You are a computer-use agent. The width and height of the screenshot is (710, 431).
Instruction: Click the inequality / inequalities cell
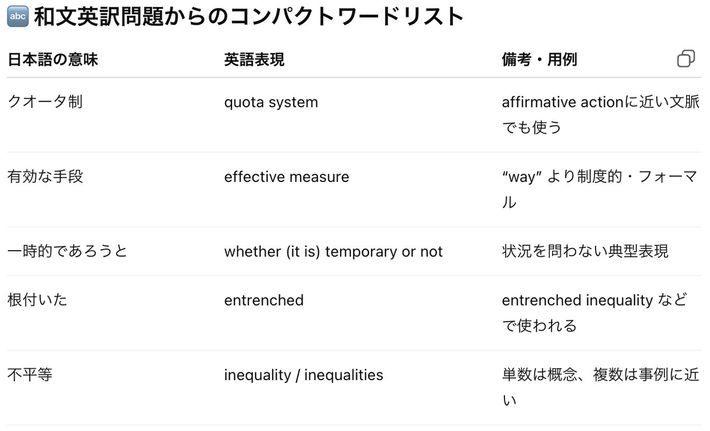303,375
